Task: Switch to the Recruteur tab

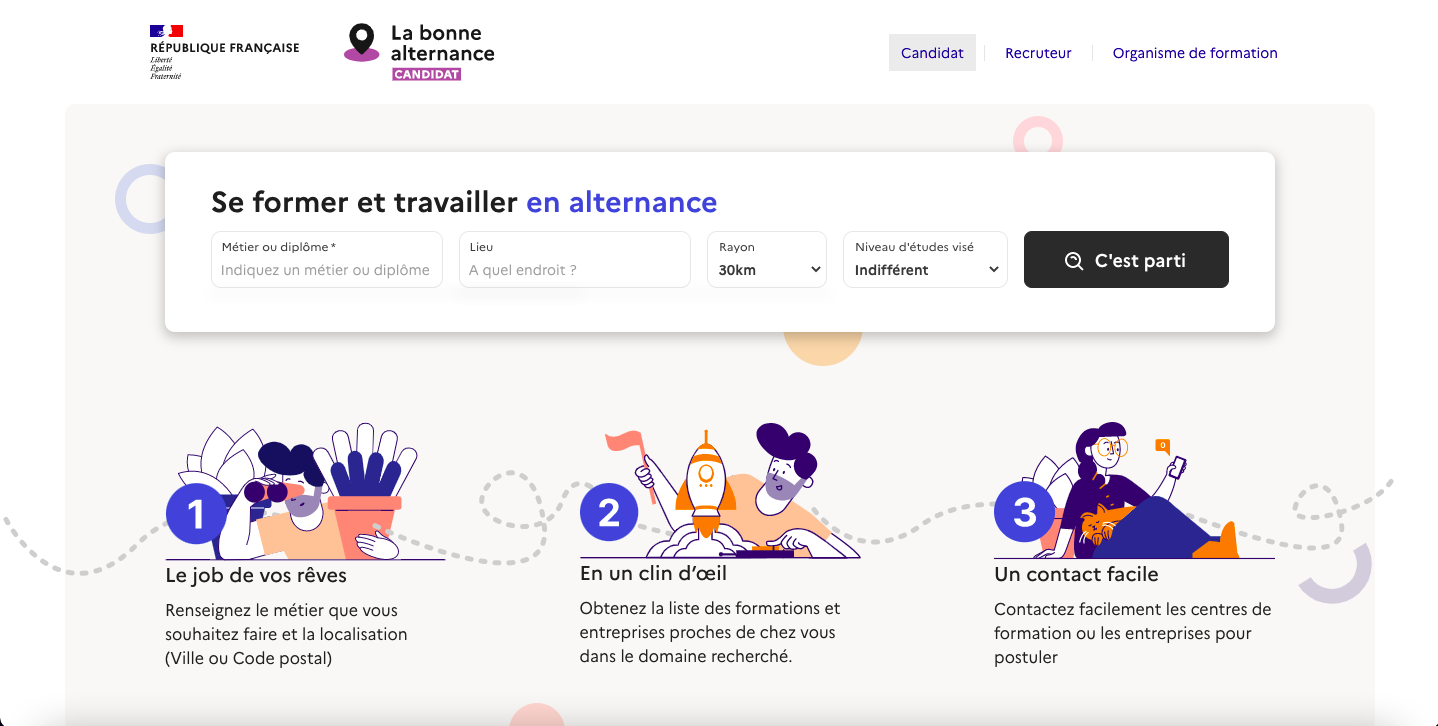Action: pos(1038,53)
